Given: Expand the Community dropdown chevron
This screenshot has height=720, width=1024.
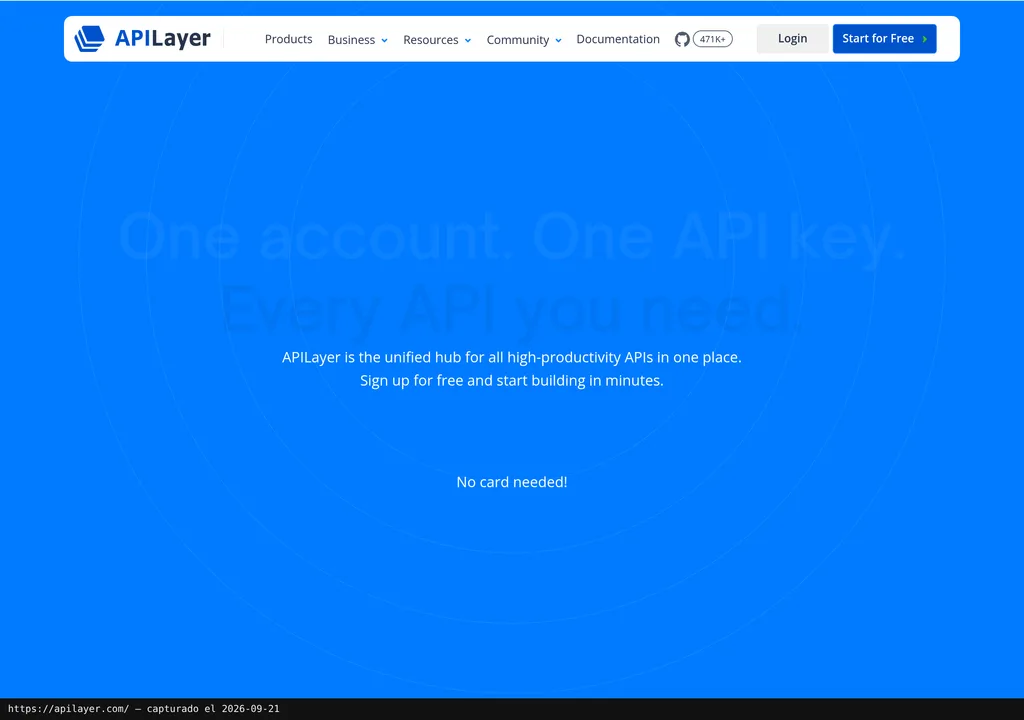Looking at the screenshot, I should coord(558,41).
